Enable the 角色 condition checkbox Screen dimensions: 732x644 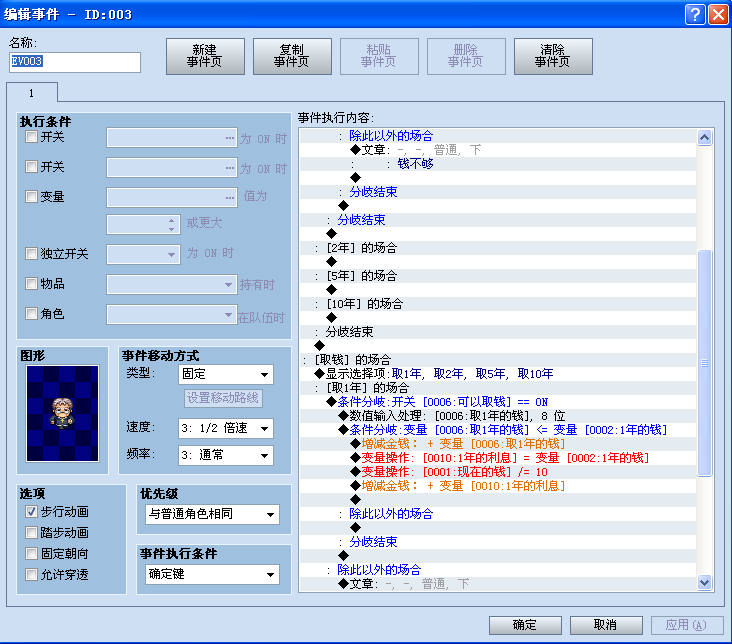[31, 313]
